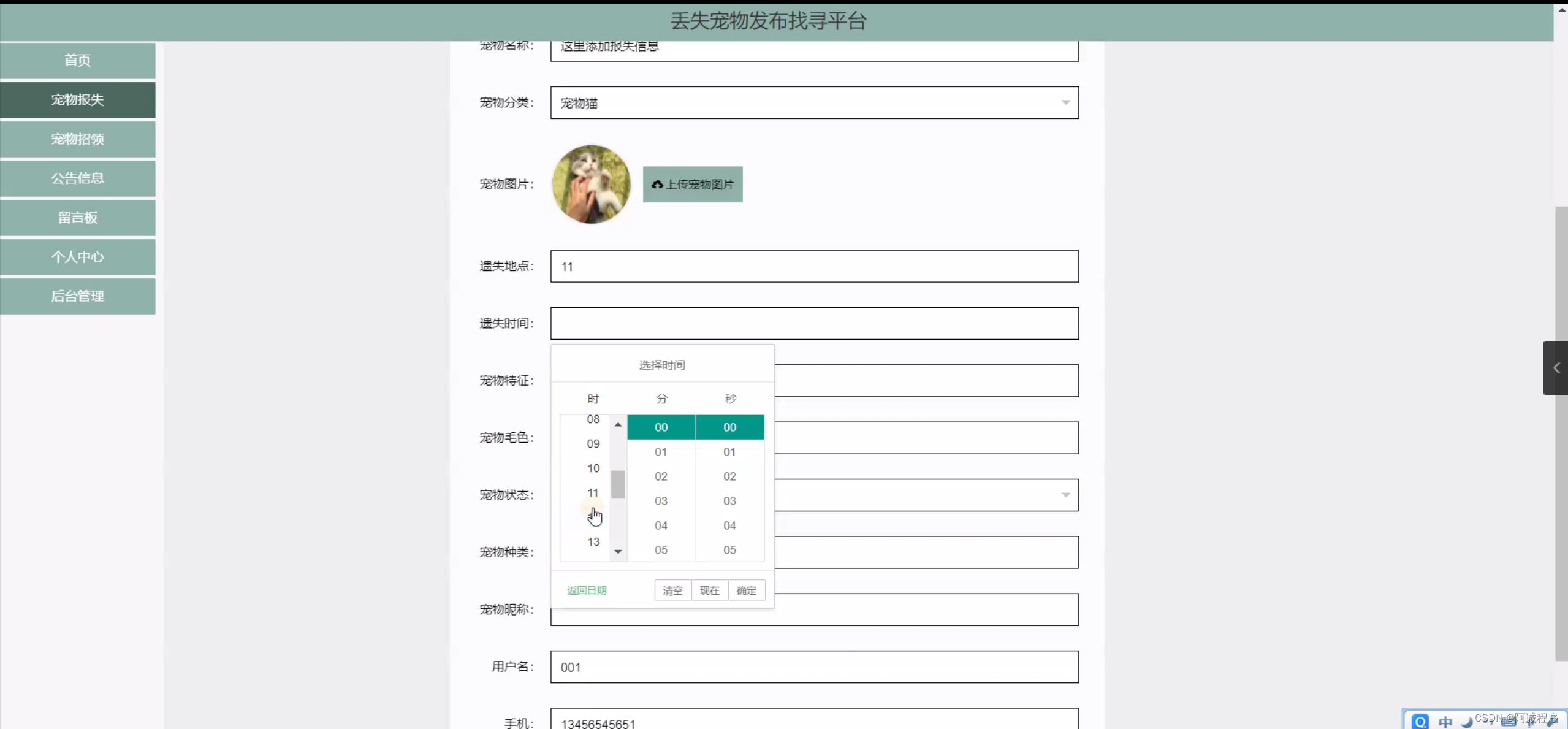Click the scroll-down arrow in hour list

(618, 552)
